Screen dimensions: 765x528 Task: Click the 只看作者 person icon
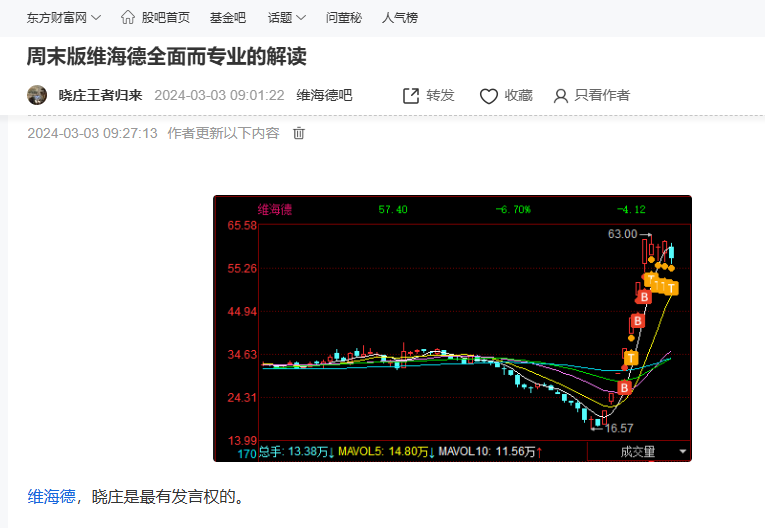(x=561, y=96)
